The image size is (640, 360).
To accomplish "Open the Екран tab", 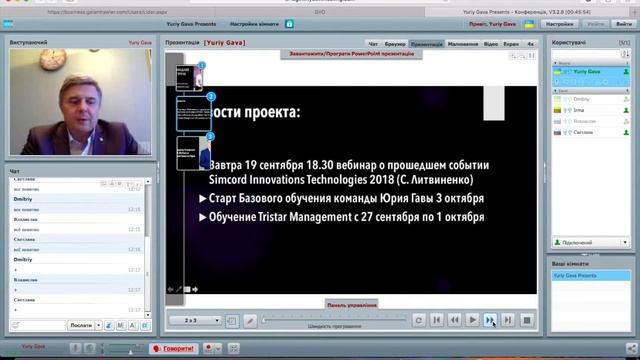I will click(511, 44).
